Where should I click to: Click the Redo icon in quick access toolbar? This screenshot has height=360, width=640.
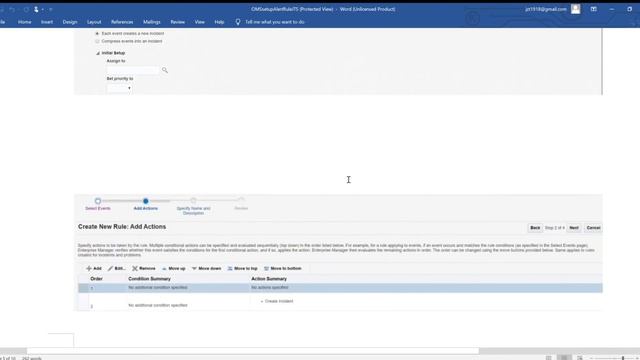[27, 9]
